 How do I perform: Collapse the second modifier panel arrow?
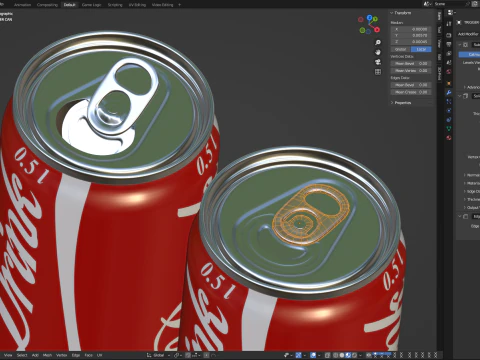(460, 96)
